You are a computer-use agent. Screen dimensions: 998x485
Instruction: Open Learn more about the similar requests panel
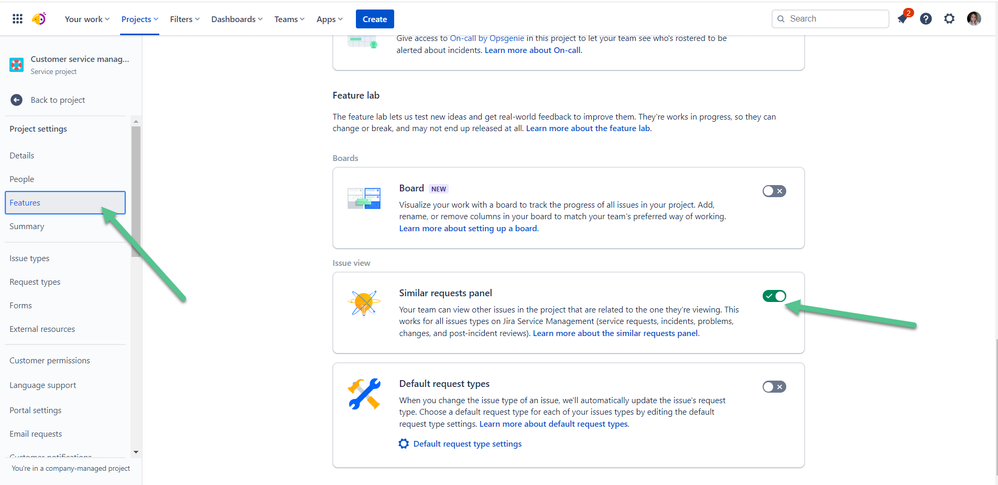[616, 333]
